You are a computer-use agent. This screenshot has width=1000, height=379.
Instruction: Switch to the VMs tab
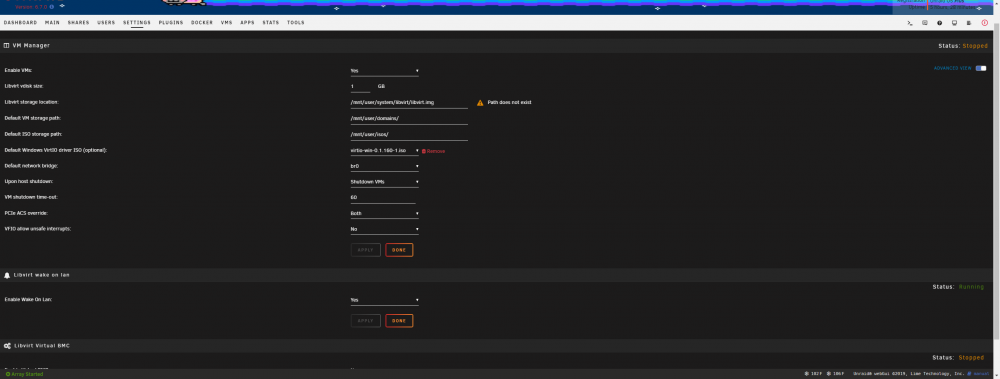click(226, 22)
